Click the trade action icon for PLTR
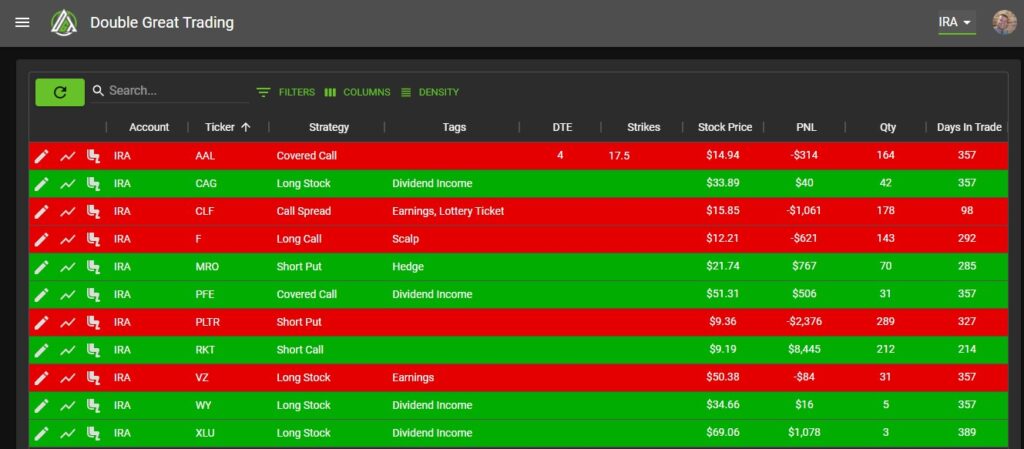The height and width of the screenshot is (449, 1024). [93, 322]
